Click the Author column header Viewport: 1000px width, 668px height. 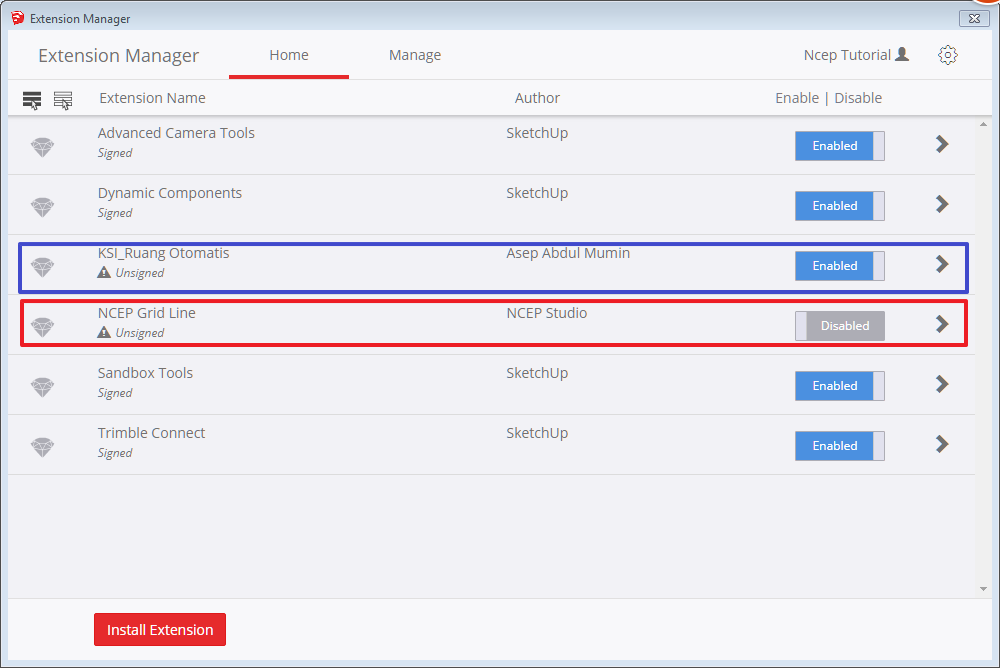point(538,98)
